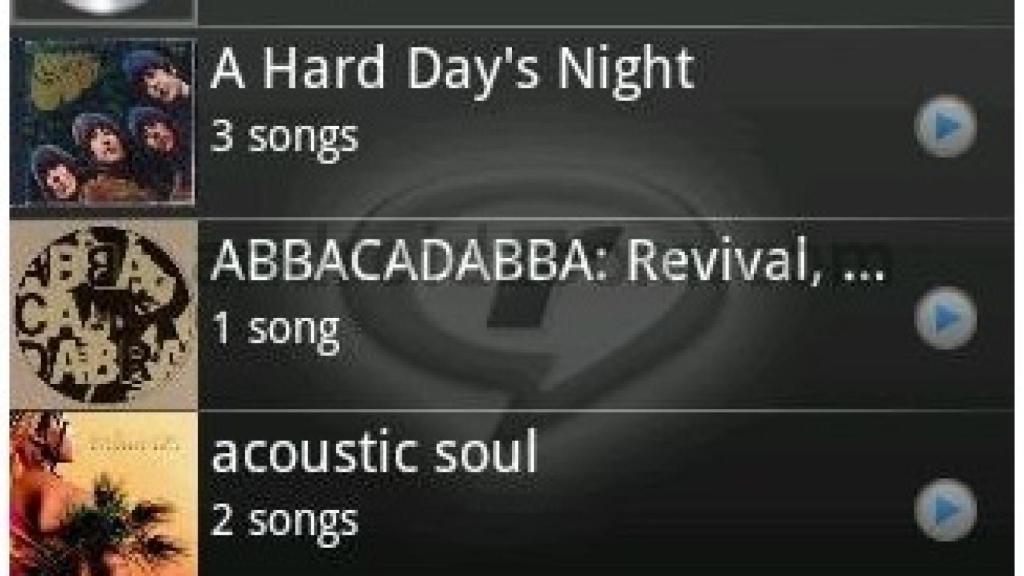The height and width of the screenshot is (576, 1024).
Task: Tap the word Revival in album title
Action: click(725, 260)
